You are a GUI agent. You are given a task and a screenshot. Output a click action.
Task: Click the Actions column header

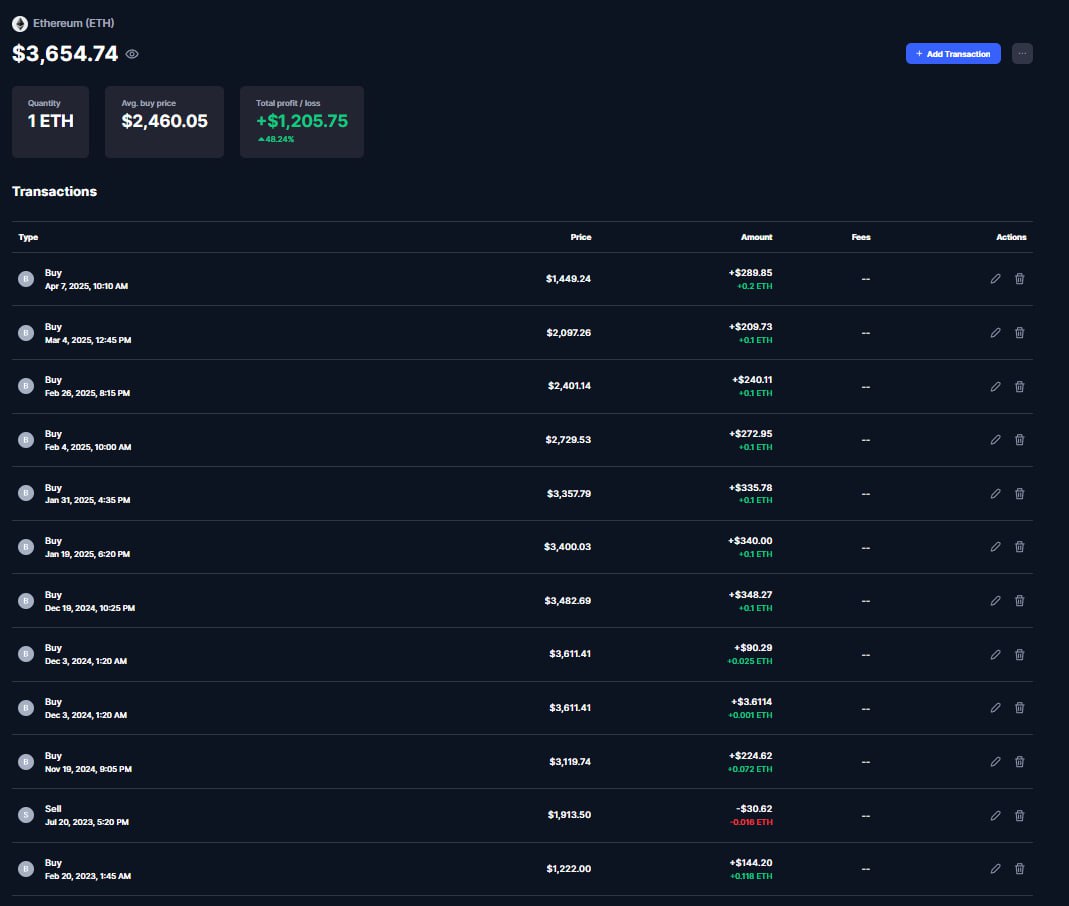coord(1011,237)
